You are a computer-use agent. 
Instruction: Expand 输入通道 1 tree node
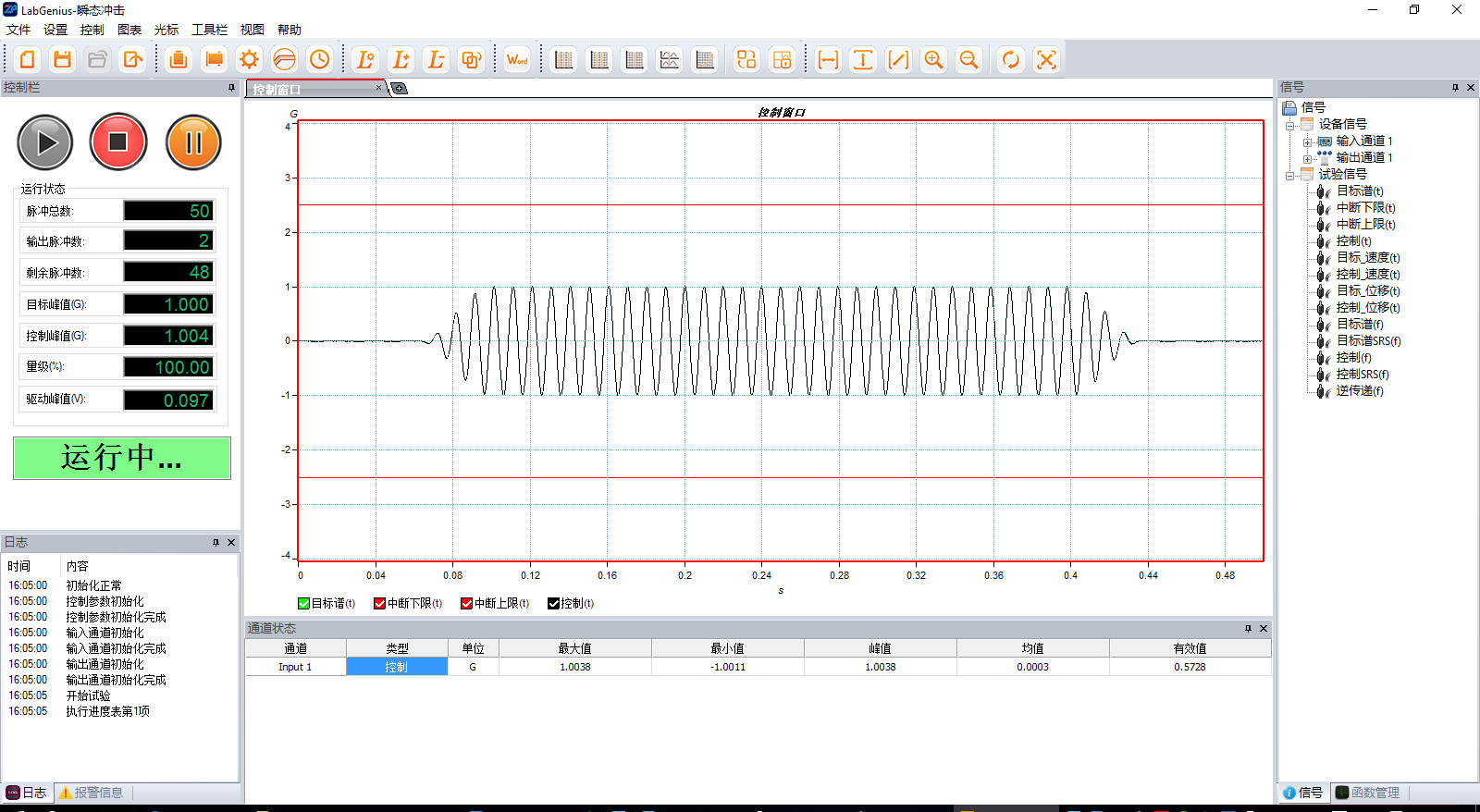click(x=1307, y=142)
